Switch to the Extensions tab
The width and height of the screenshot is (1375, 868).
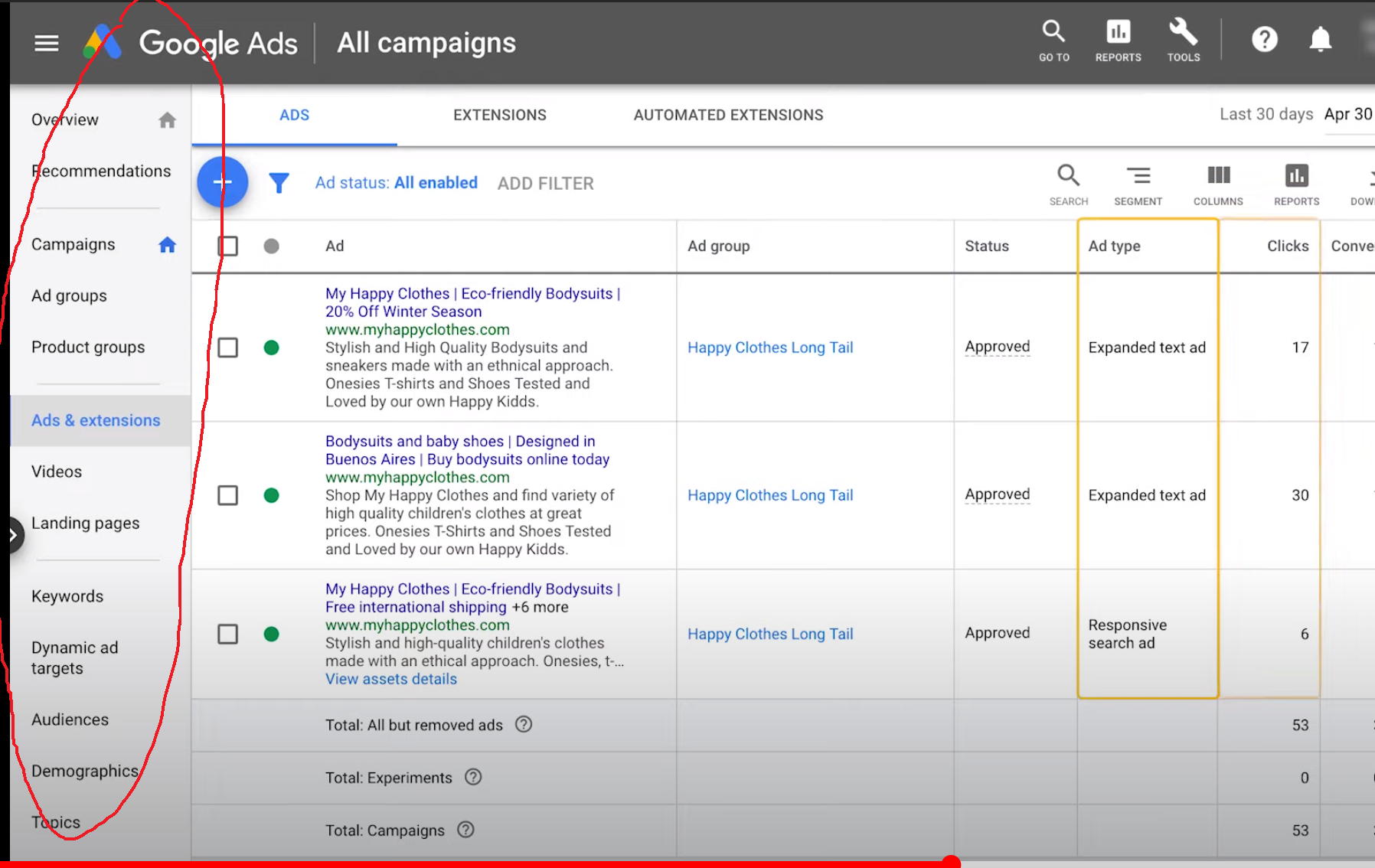point(499,115)
